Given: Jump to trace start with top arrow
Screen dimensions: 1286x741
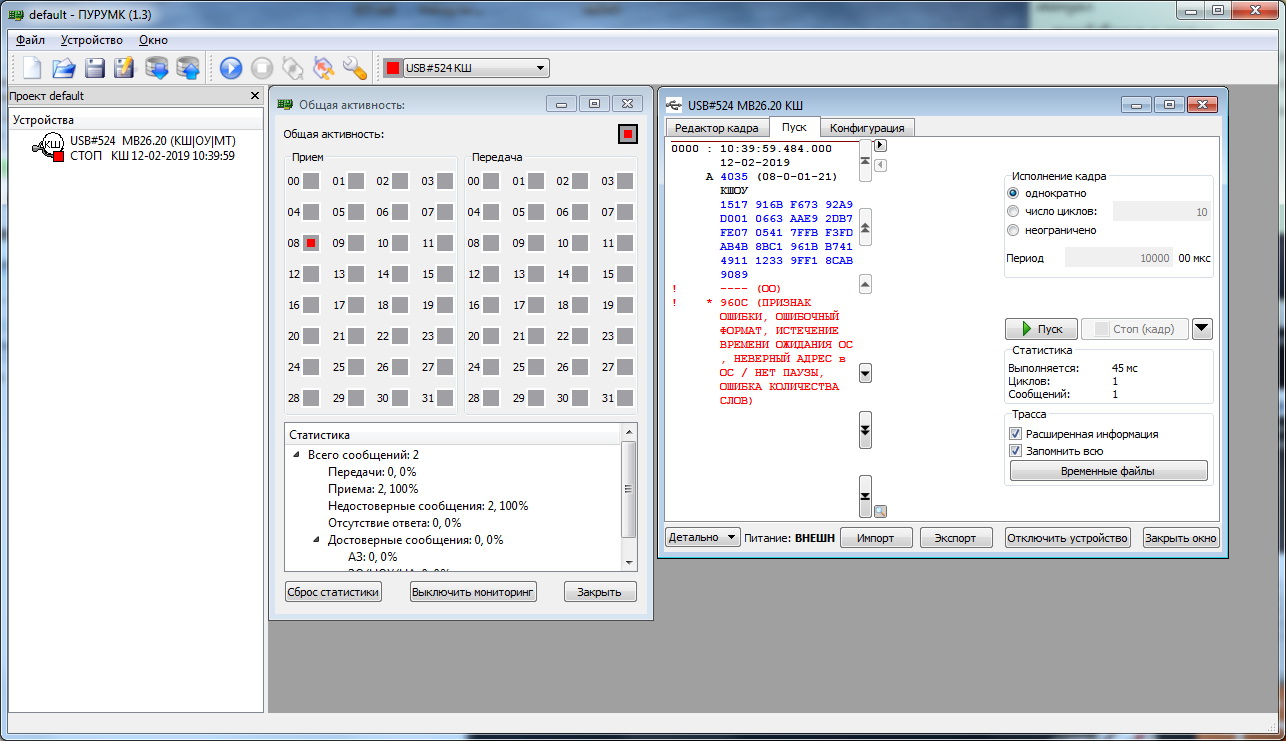Looking at the screenshot, I should (x=865, y=160).
